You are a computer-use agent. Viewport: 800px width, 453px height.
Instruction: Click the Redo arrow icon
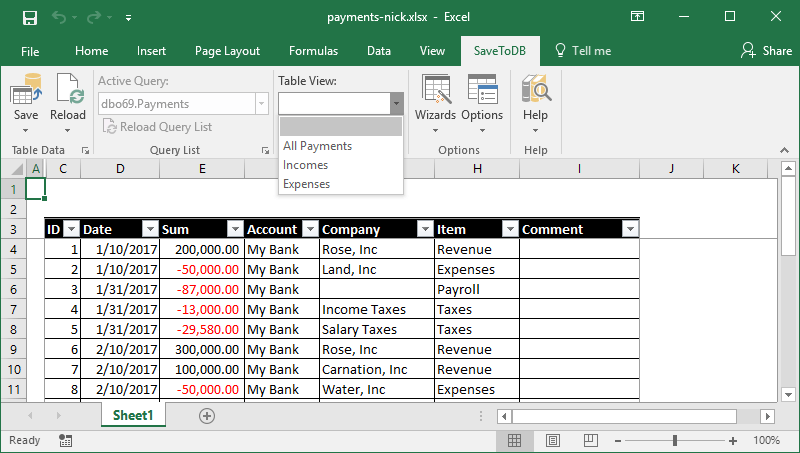click(93, 18)
